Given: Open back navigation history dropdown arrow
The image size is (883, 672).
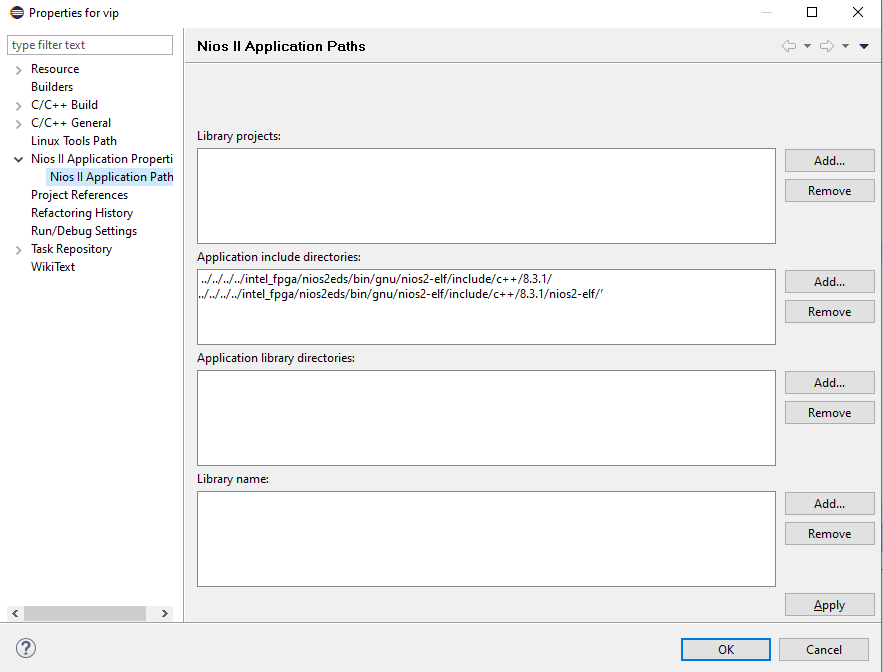Looking at the screenshot, I should [807, 46].
